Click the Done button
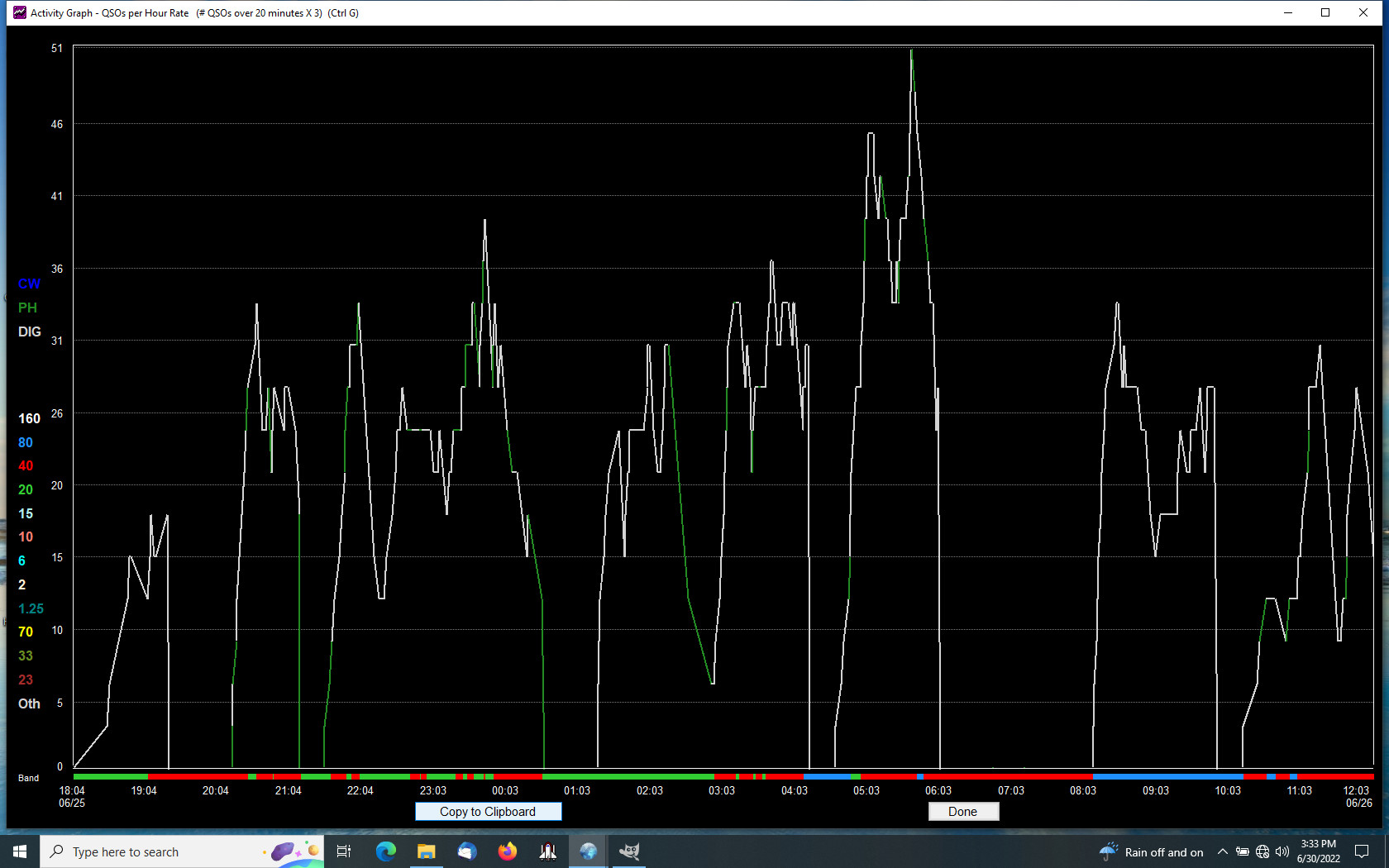Image resolution: width=1389 pixels, height=868 pixels. point(963,812)
